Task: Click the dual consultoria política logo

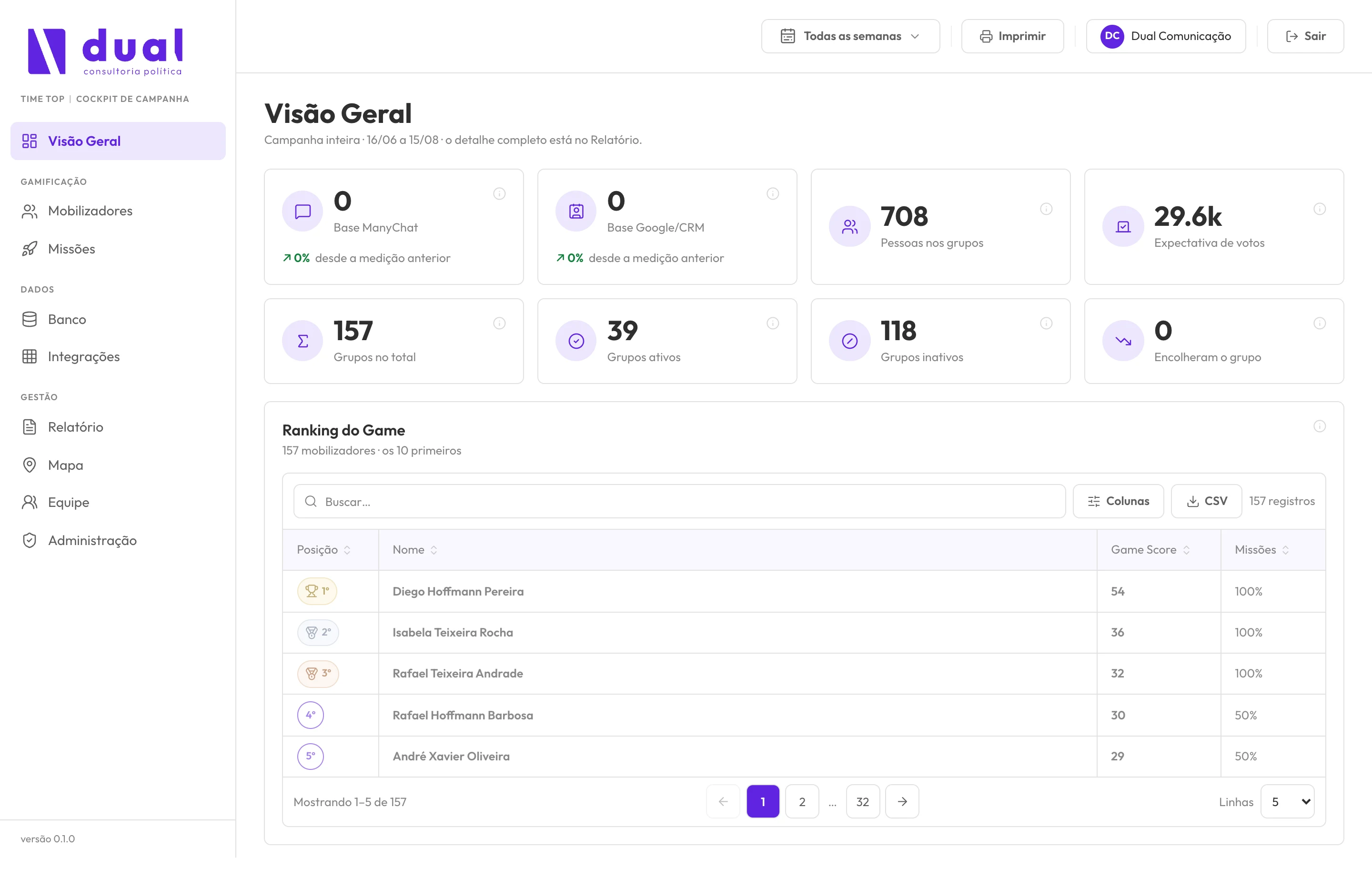Action: tap(105, 52)
